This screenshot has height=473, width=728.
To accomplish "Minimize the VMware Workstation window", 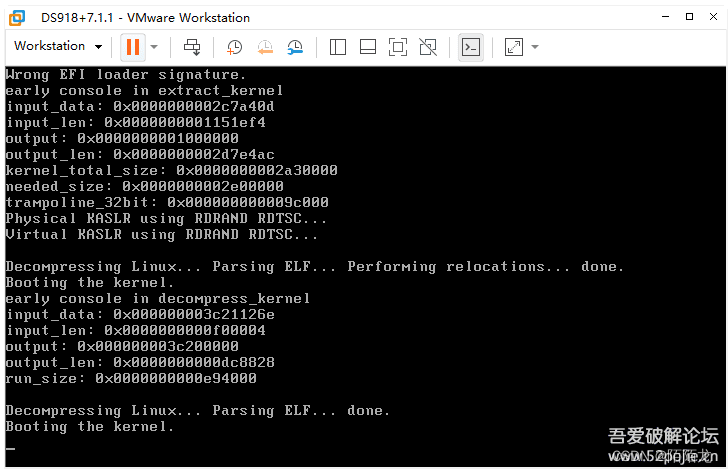I will [x=665, y=17].
